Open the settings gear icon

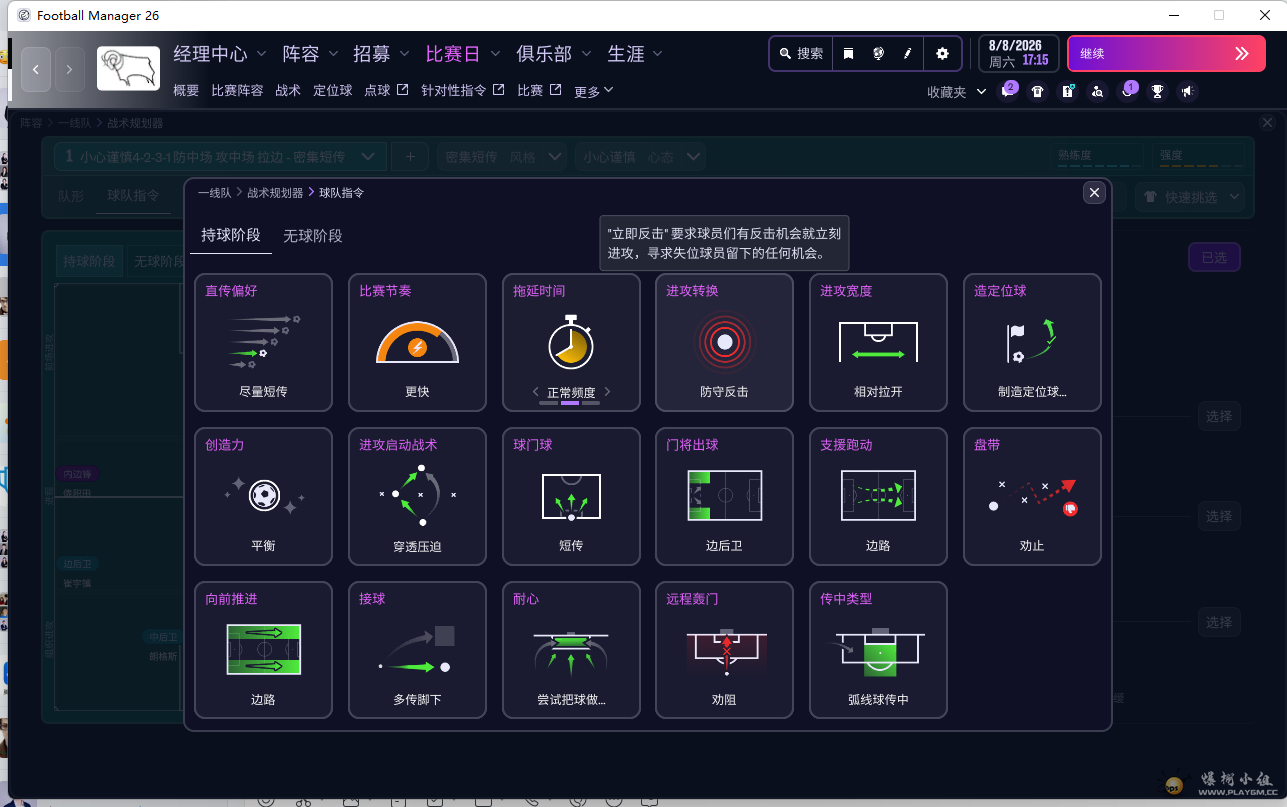click(x=942, y=54)
